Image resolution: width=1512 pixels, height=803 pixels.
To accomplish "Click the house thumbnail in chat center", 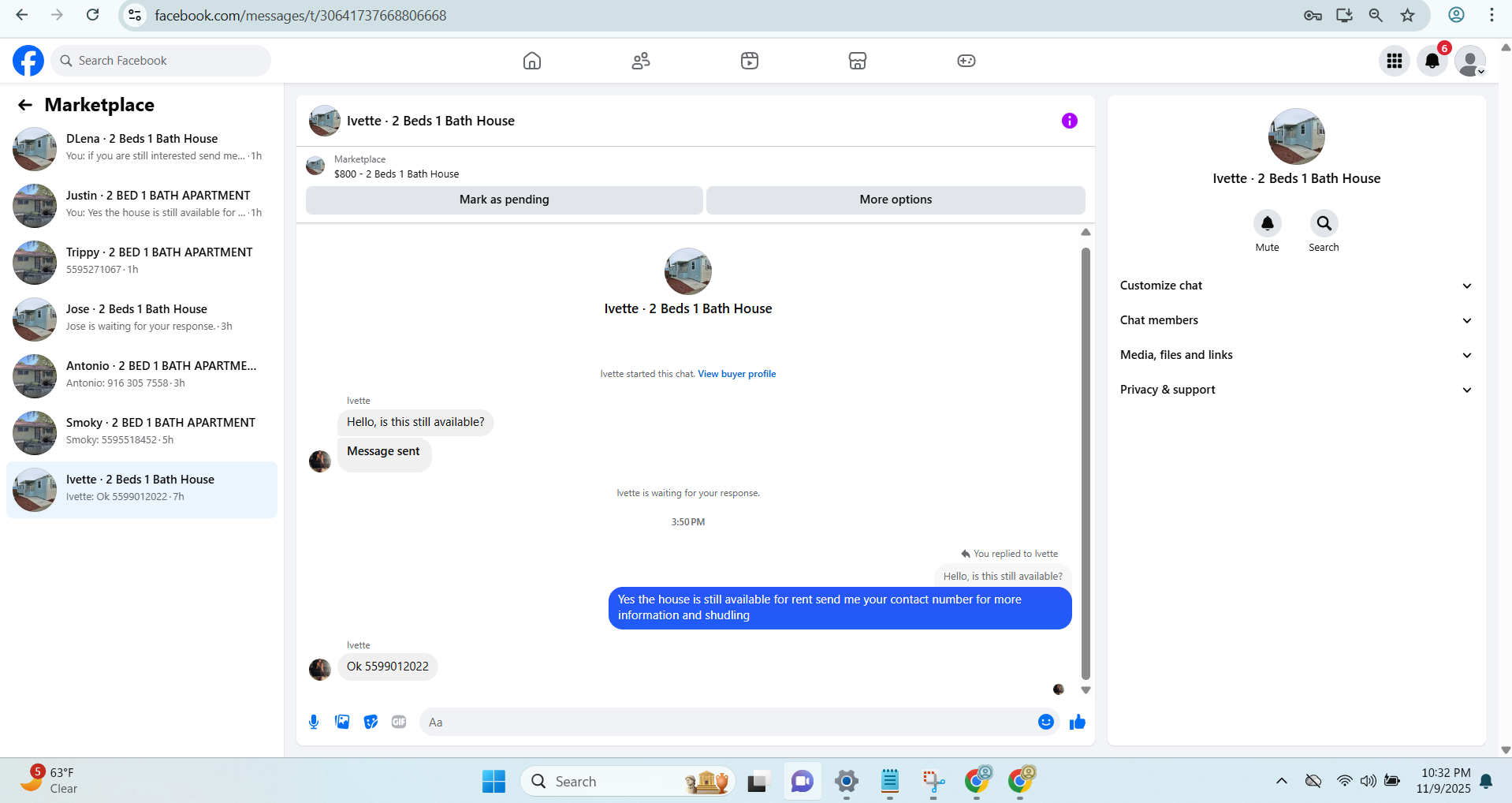I will 688,271.
